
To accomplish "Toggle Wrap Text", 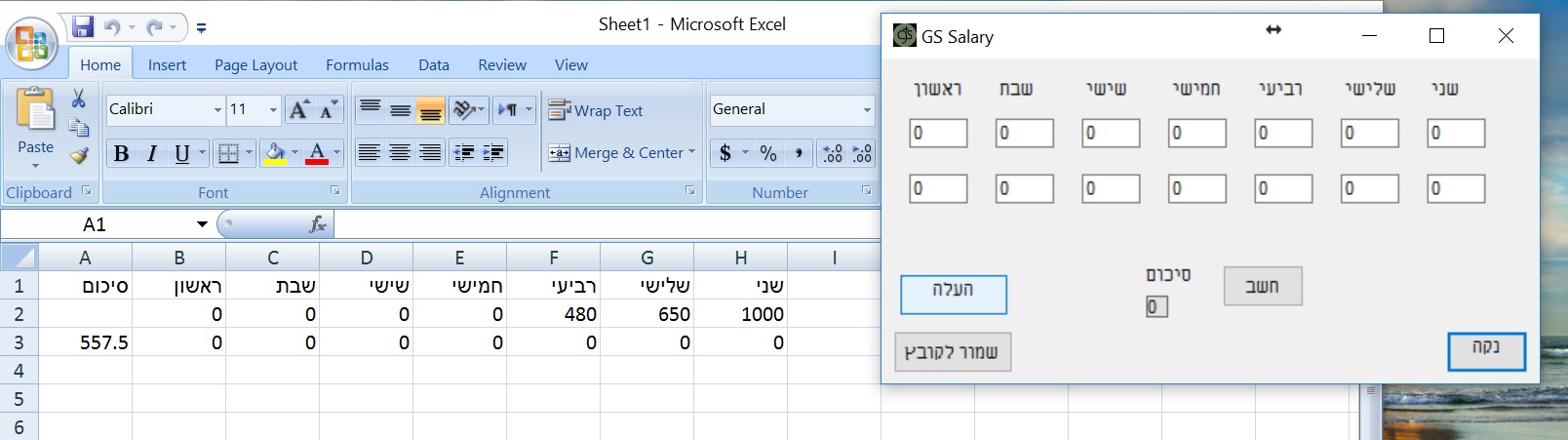I will pyautogui.click(x=596, y=110).
